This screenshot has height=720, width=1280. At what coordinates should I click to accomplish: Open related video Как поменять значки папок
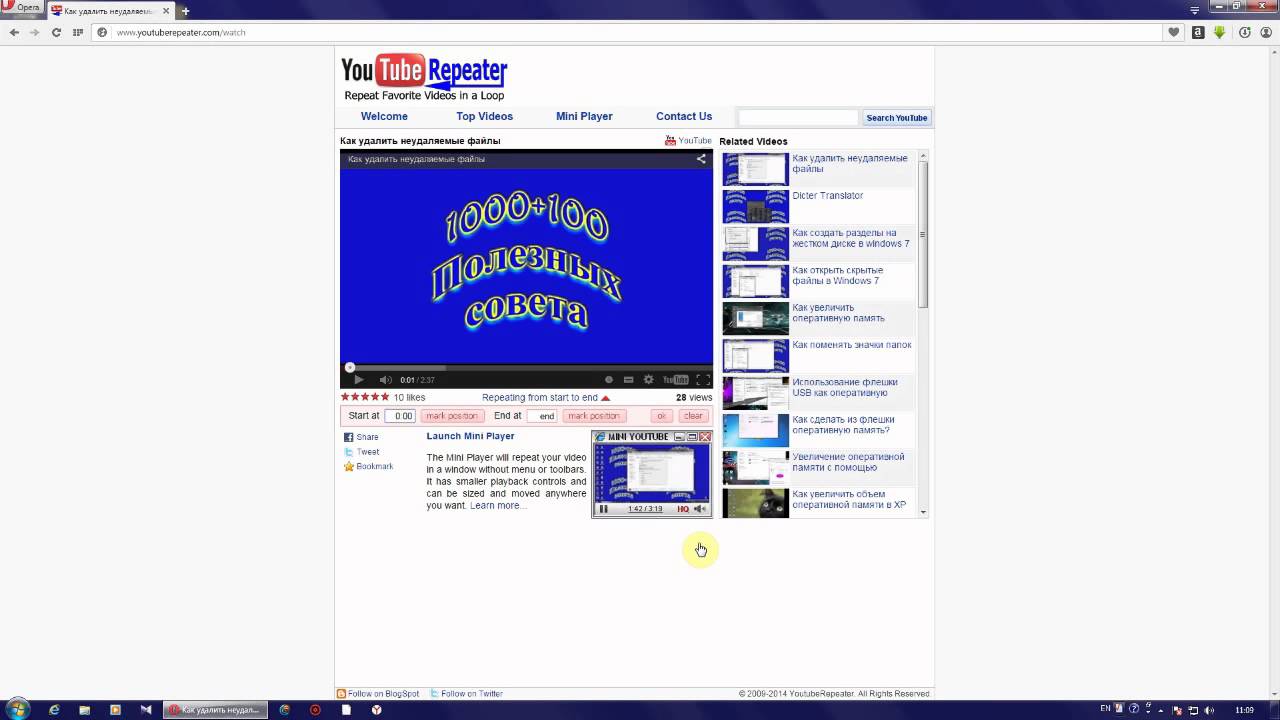point(851,345)
